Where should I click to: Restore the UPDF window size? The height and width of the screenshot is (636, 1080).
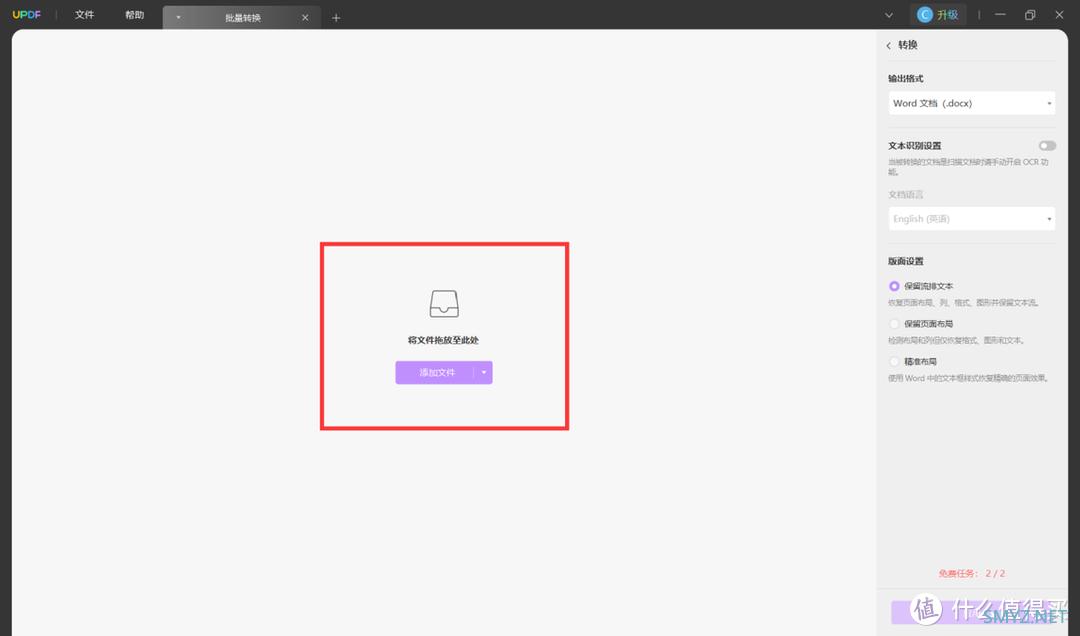click(x=1030, y=14)
